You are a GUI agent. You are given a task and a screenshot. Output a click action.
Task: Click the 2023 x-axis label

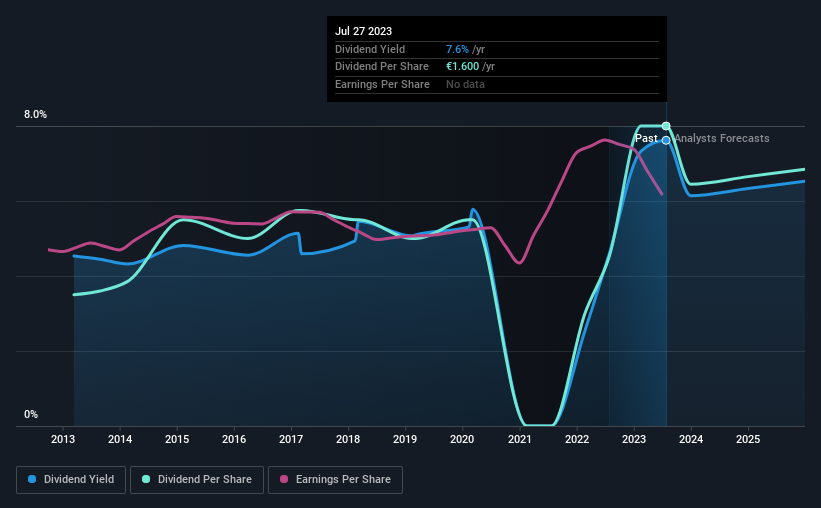(x=634, y=439)
